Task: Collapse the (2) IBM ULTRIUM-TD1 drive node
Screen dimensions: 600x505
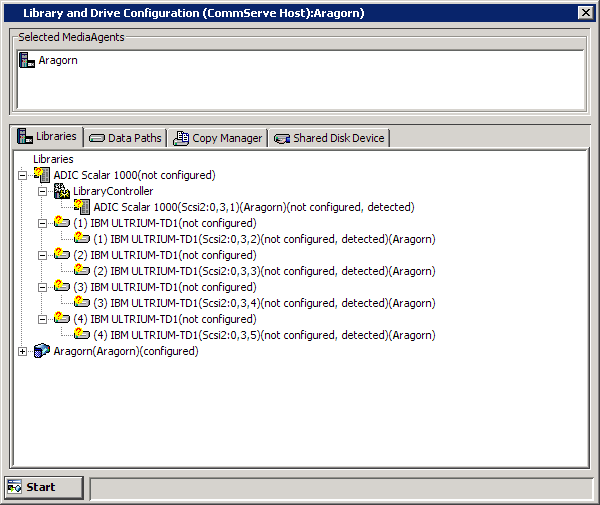Action: (x=42, y=255)
